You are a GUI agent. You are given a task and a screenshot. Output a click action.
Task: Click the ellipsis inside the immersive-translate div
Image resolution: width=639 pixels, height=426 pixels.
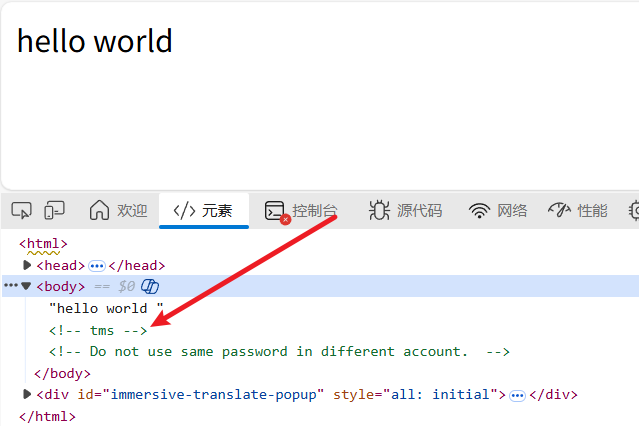click(517, 394)
